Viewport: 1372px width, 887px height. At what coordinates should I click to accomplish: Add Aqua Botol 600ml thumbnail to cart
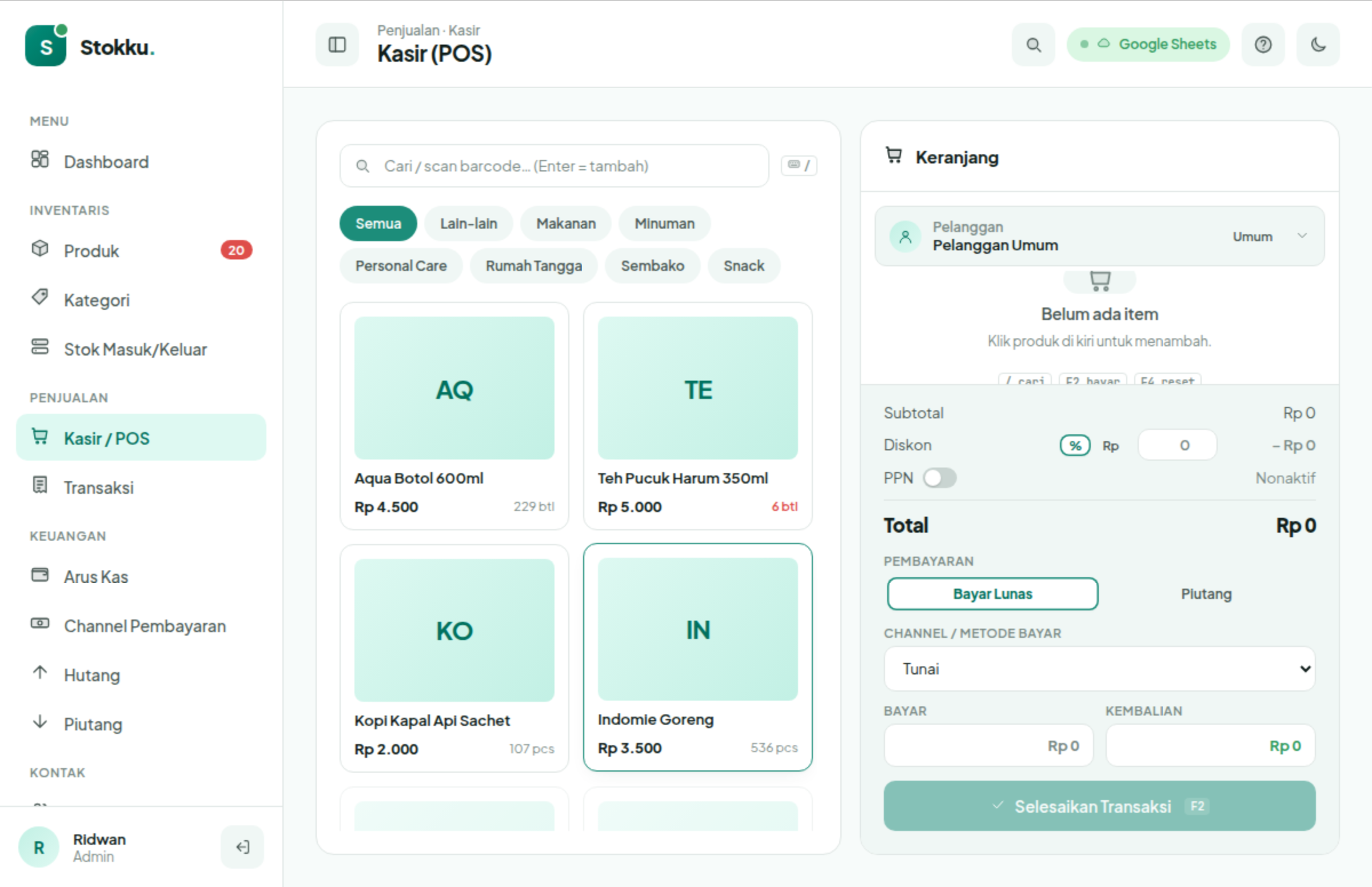[x=454, y=388]
